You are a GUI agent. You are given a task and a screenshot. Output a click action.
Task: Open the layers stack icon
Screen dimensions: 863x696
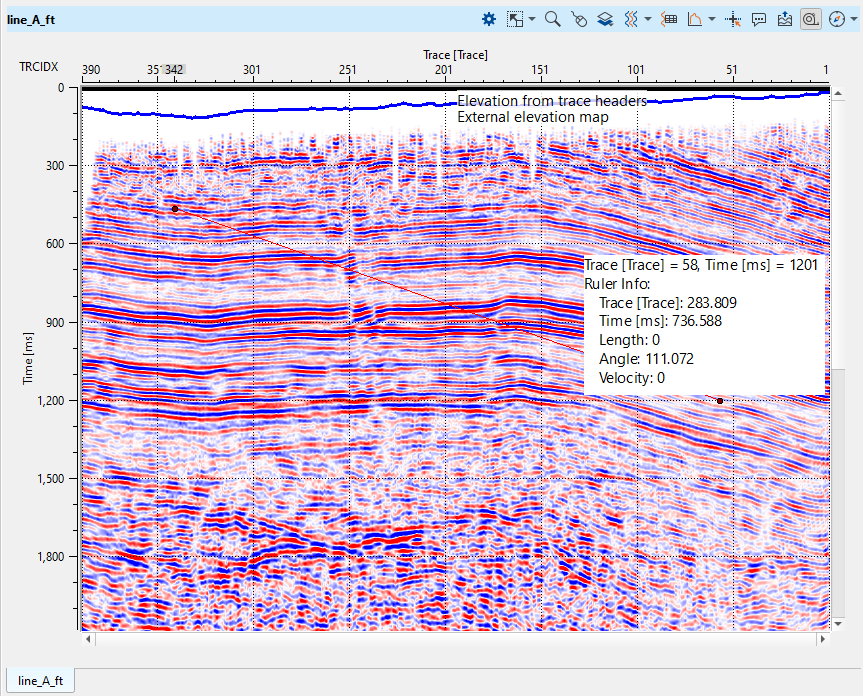pos(605,19)
